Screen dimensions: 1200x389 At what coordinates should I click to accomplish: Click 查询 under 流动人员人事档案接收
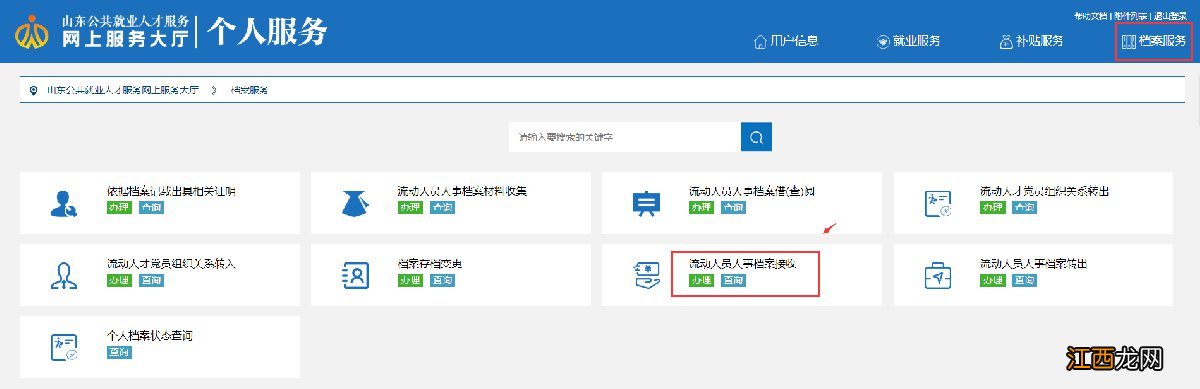733,280
